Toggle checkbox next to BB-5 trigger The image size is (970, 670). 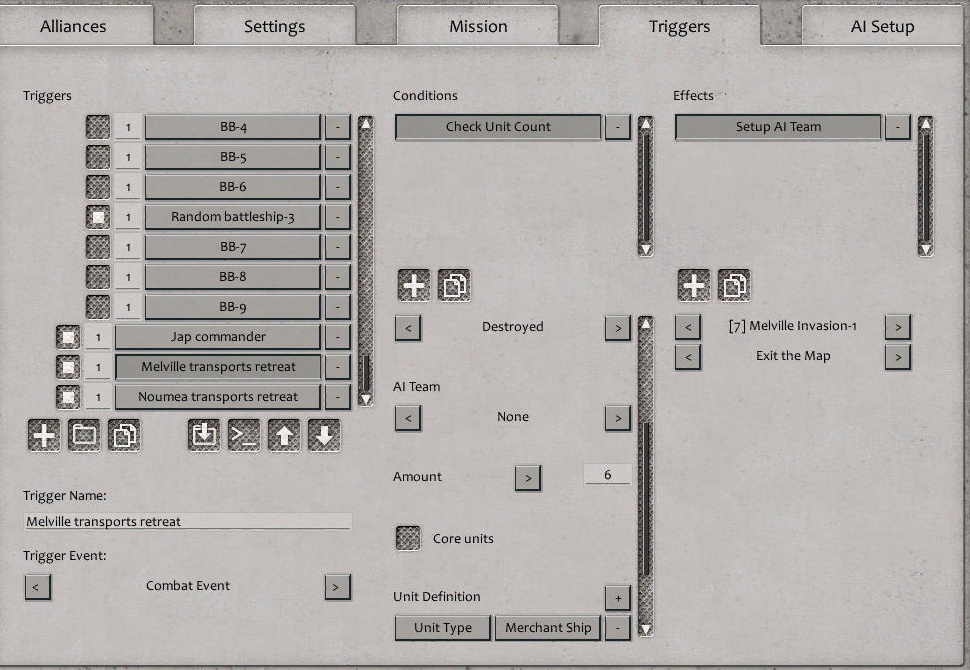pyautogui.click(x=98, y=157)
